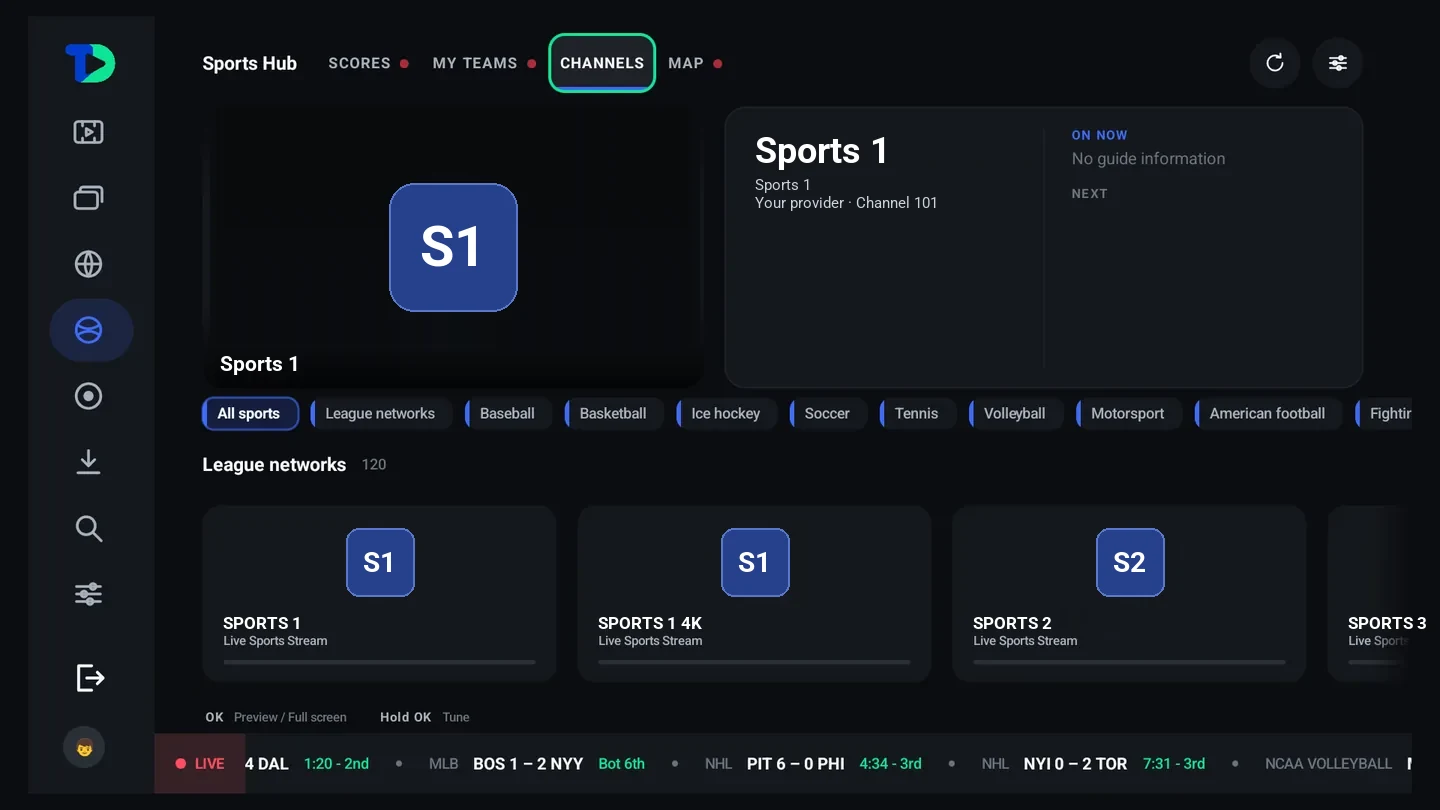
Task: Filter by League networks chip
Action: click(x=381, y=414)
